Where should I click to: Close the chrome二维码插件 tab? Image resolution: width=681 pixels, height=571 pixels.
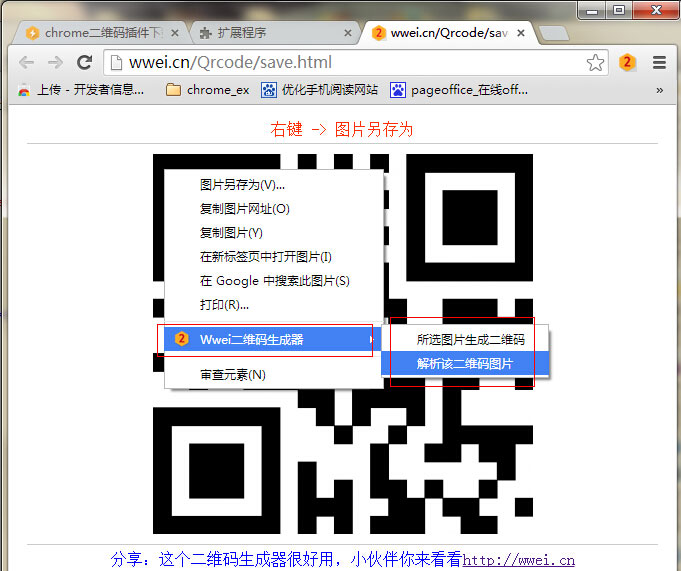(175, 33)
